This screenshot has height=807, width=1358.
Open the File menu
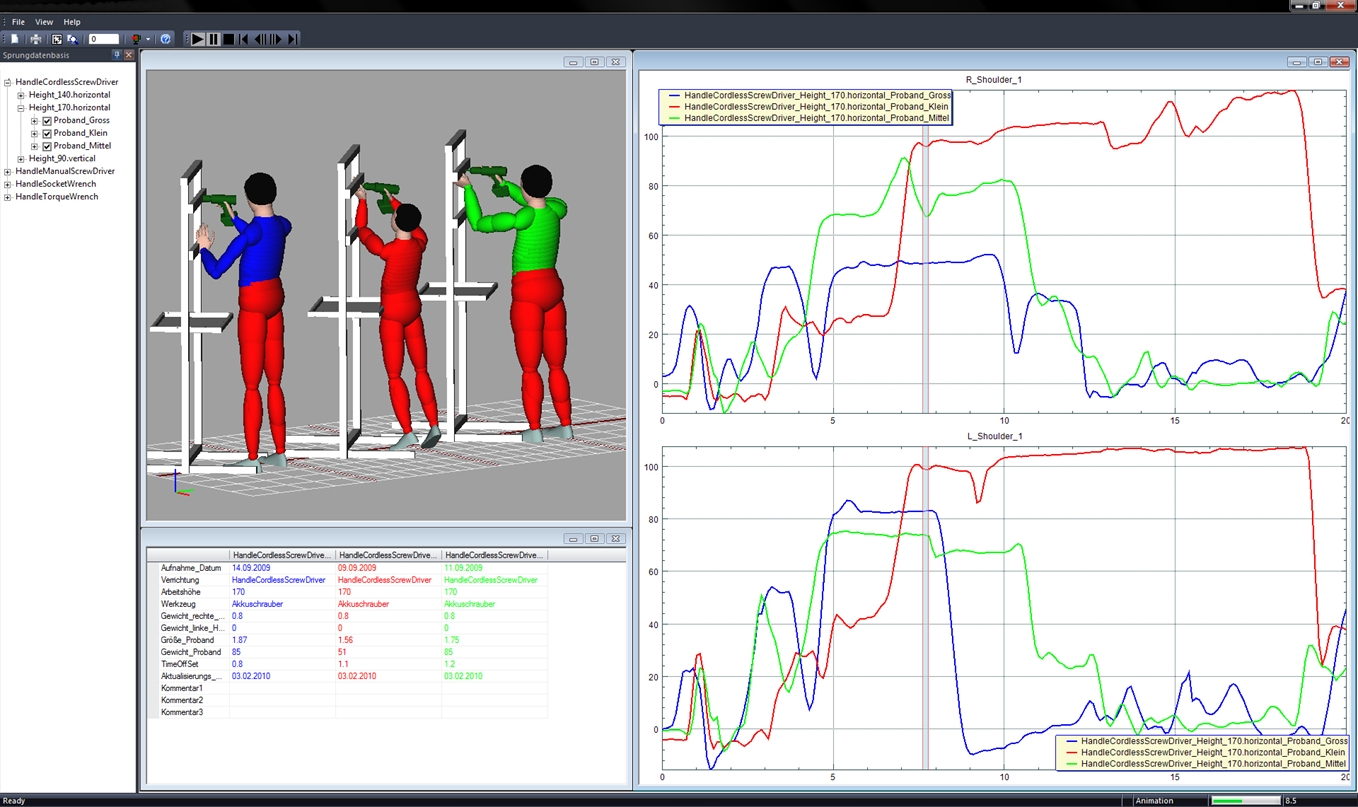point(18,22)
